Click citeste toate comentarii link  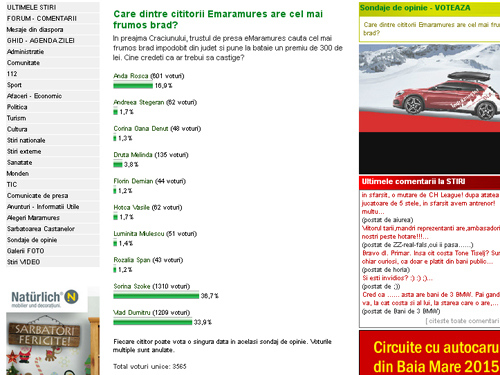pyautogui.click(x=462, y=321)
